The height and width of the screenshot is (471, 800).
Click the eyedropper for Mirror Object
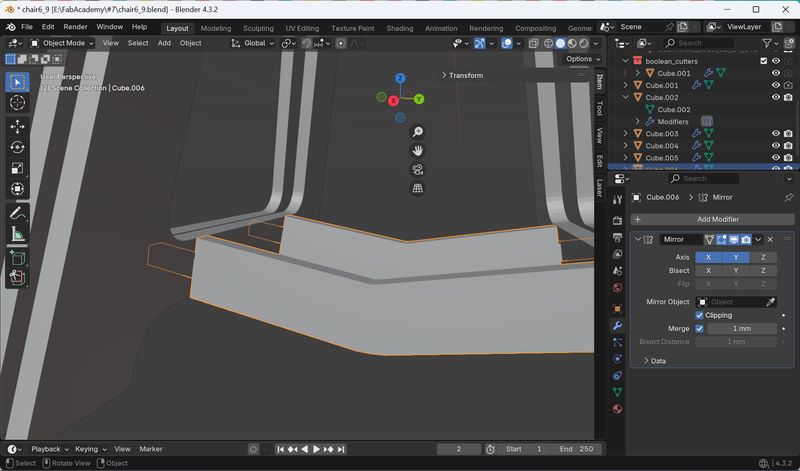pos(770,302)
